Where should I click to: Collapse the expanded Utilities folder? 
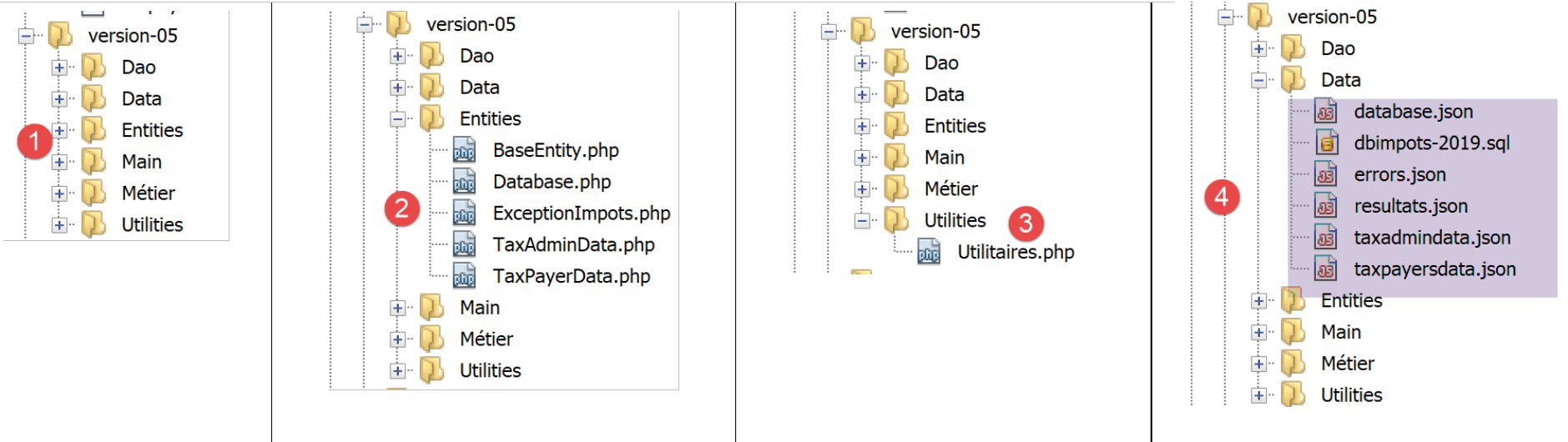click(862, 221)
